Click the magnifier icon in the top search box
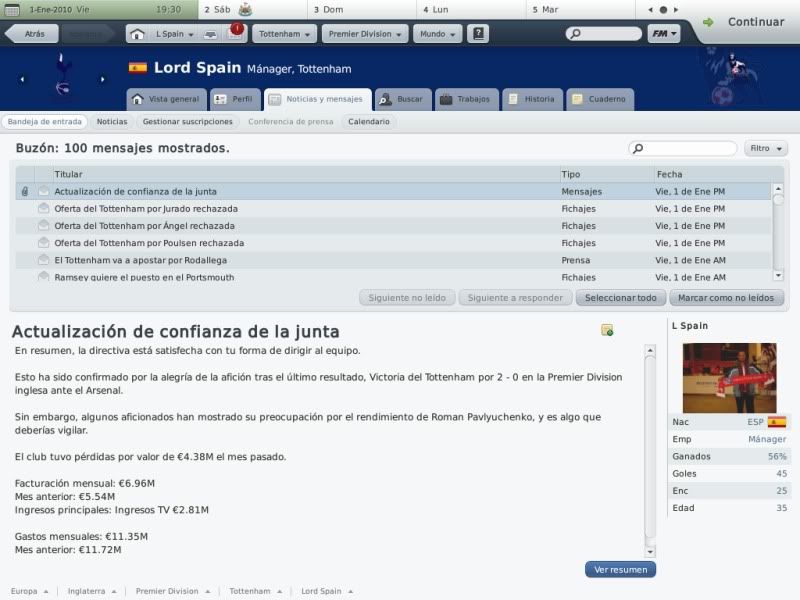Screen dimensions: 800x600 pos(575,34)
